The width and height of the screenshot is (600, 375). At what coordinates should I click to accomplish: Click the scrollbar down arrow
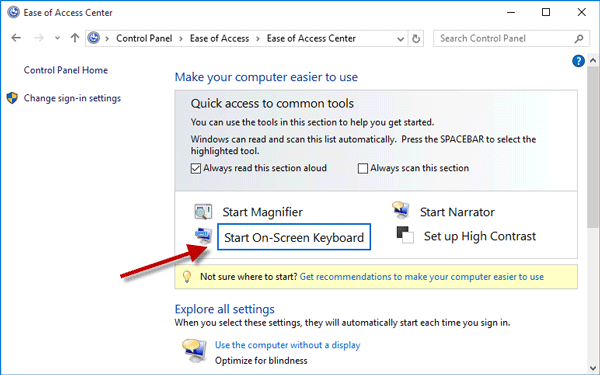tap(593, 368)
